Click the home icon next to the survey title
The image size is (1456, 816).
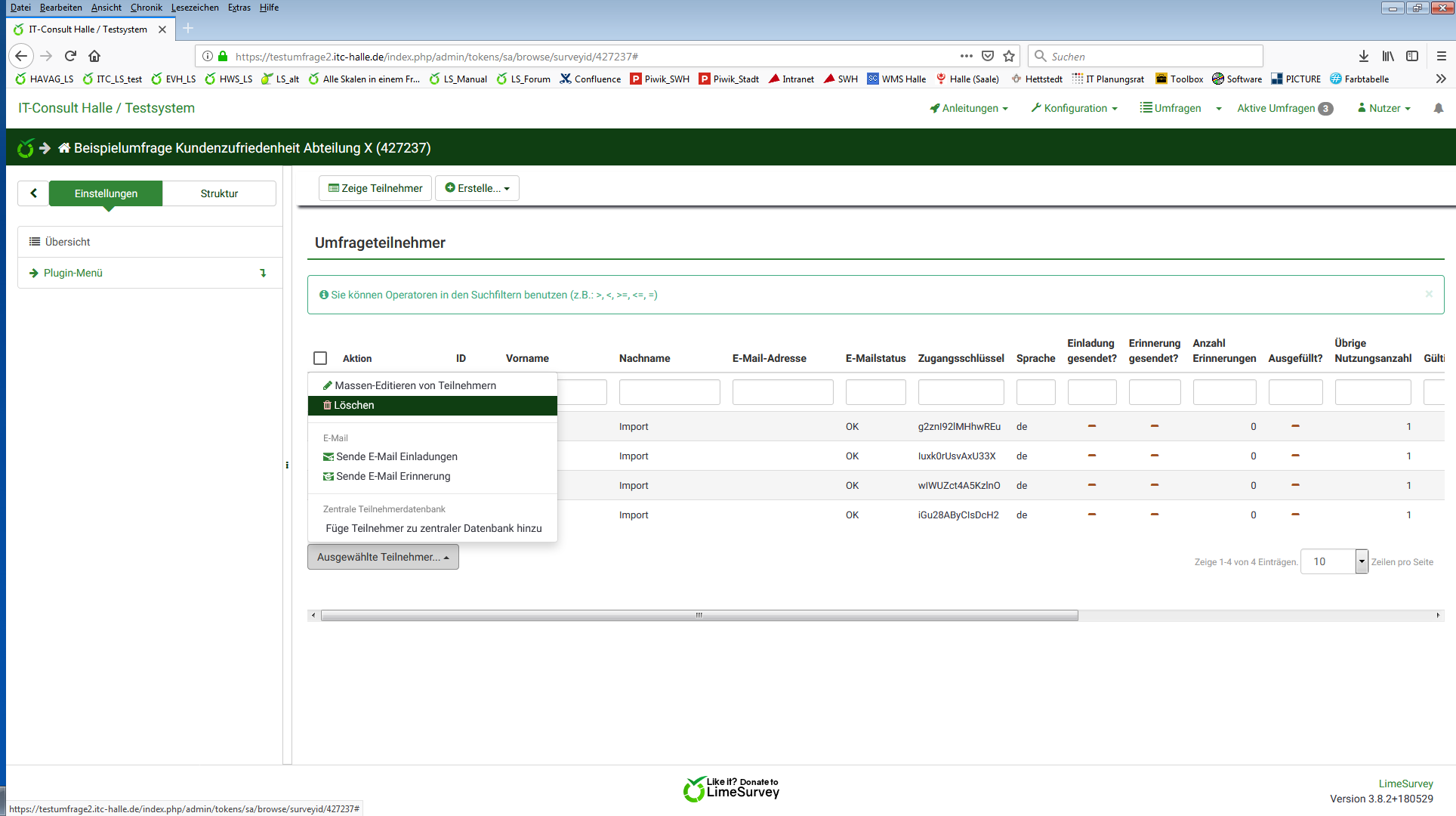point(64,148)
